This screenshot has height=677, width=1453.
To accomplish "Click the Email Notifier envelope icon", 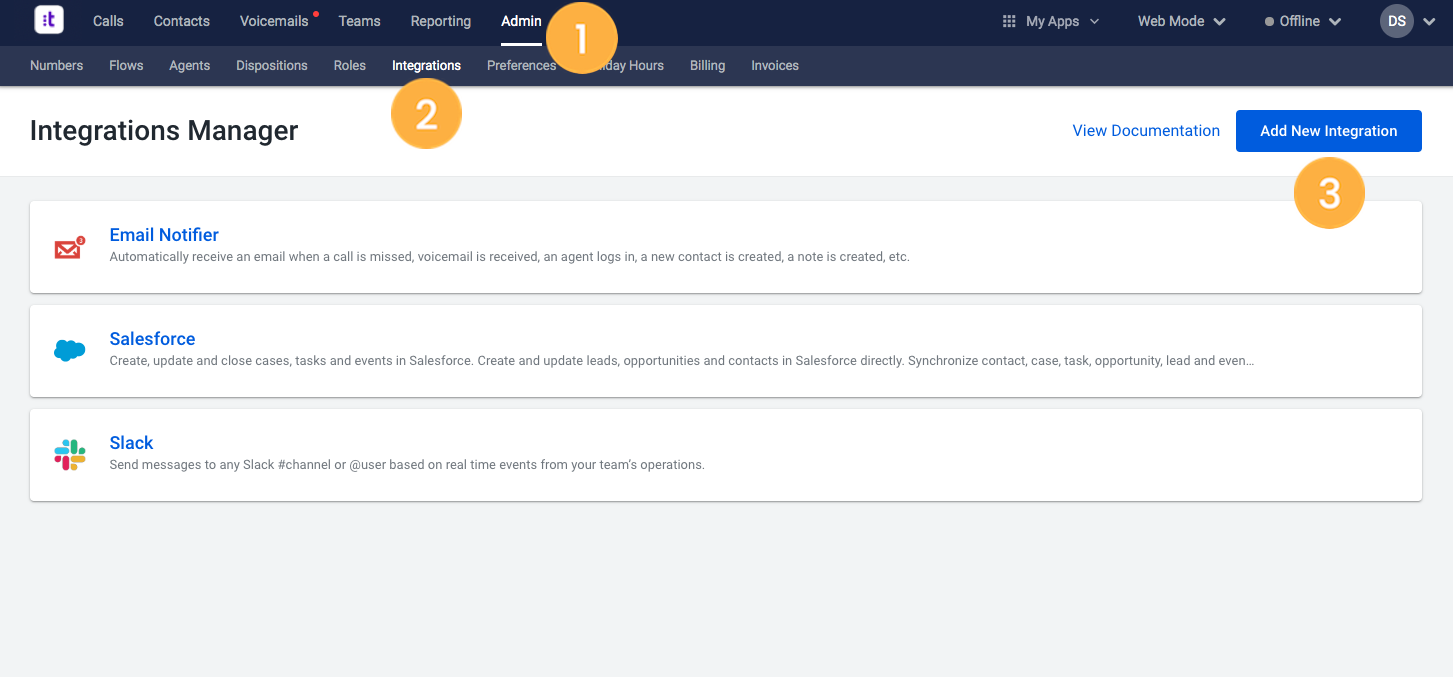I will [69, 246].
